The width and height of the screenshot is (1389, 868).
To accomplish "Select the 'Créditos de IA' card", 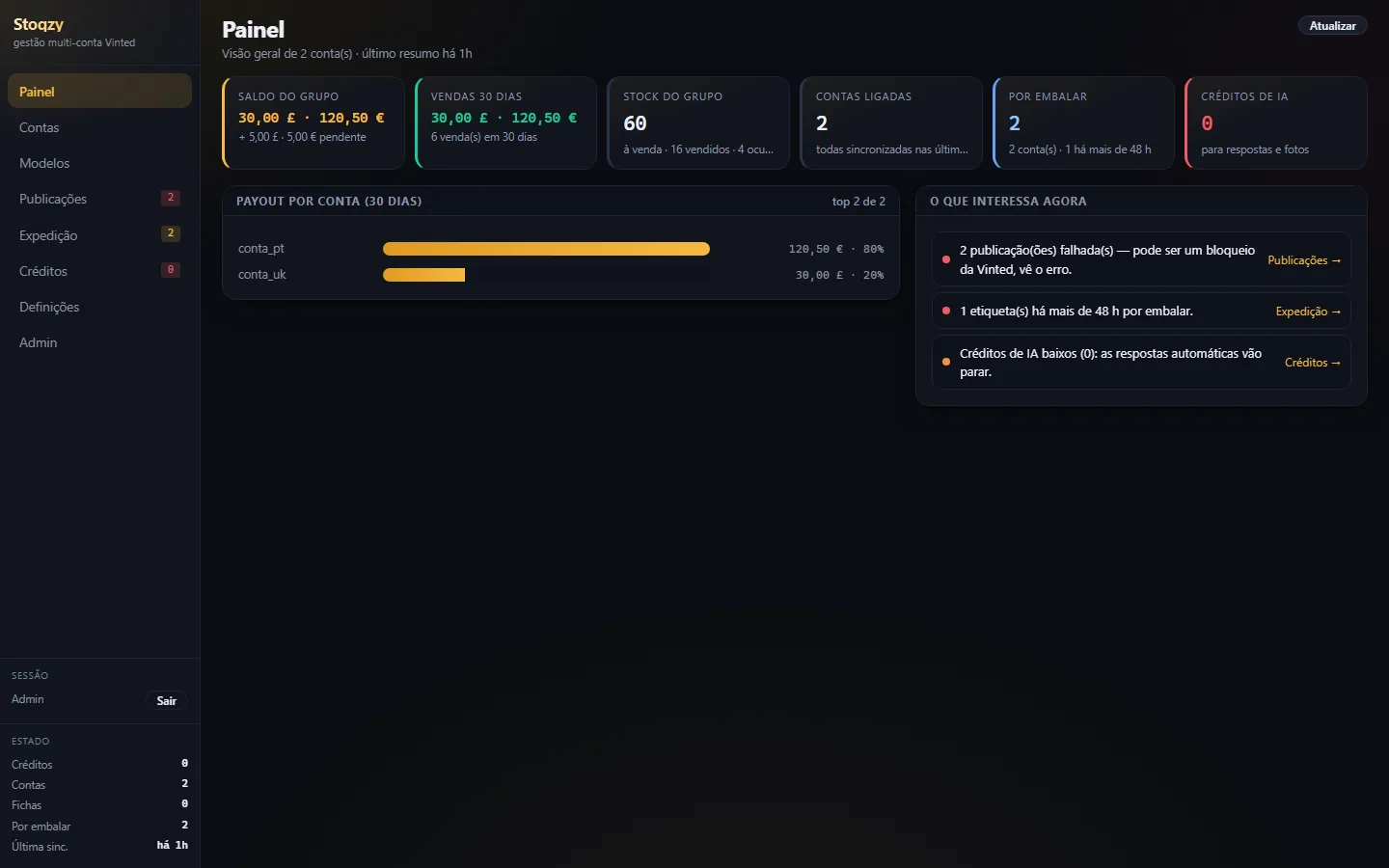I will [x=1276, y=122].
